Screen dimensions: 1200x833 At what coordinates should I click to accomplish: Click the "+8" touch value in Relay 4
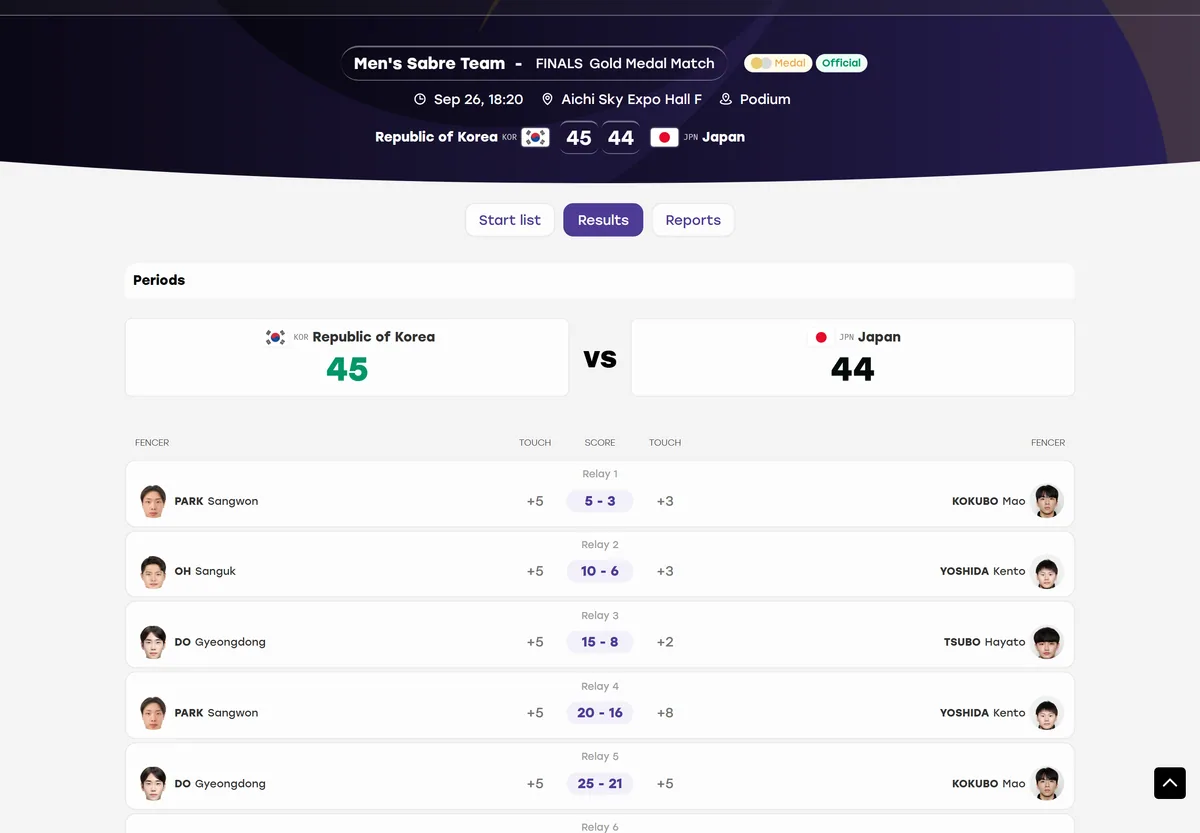[x=665, y=713]
